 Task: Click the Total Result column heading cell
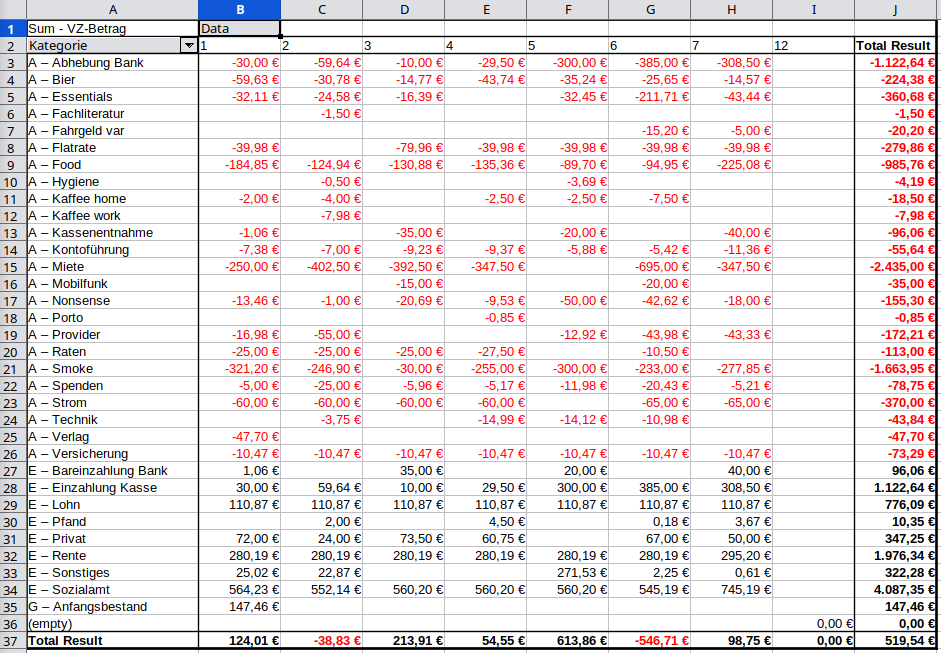pyautogui.click(x=896, y=46)
